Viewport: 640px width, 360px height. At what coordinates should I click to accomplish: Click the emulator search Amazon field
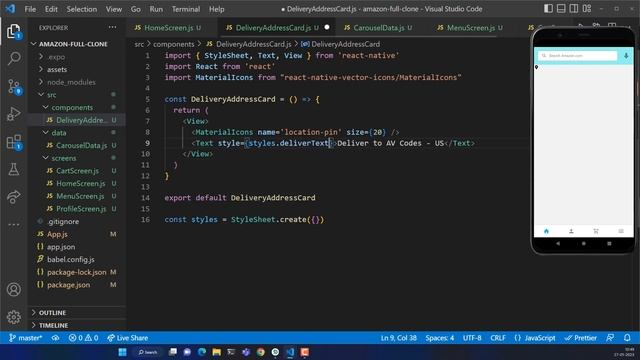tap(578, 56)
